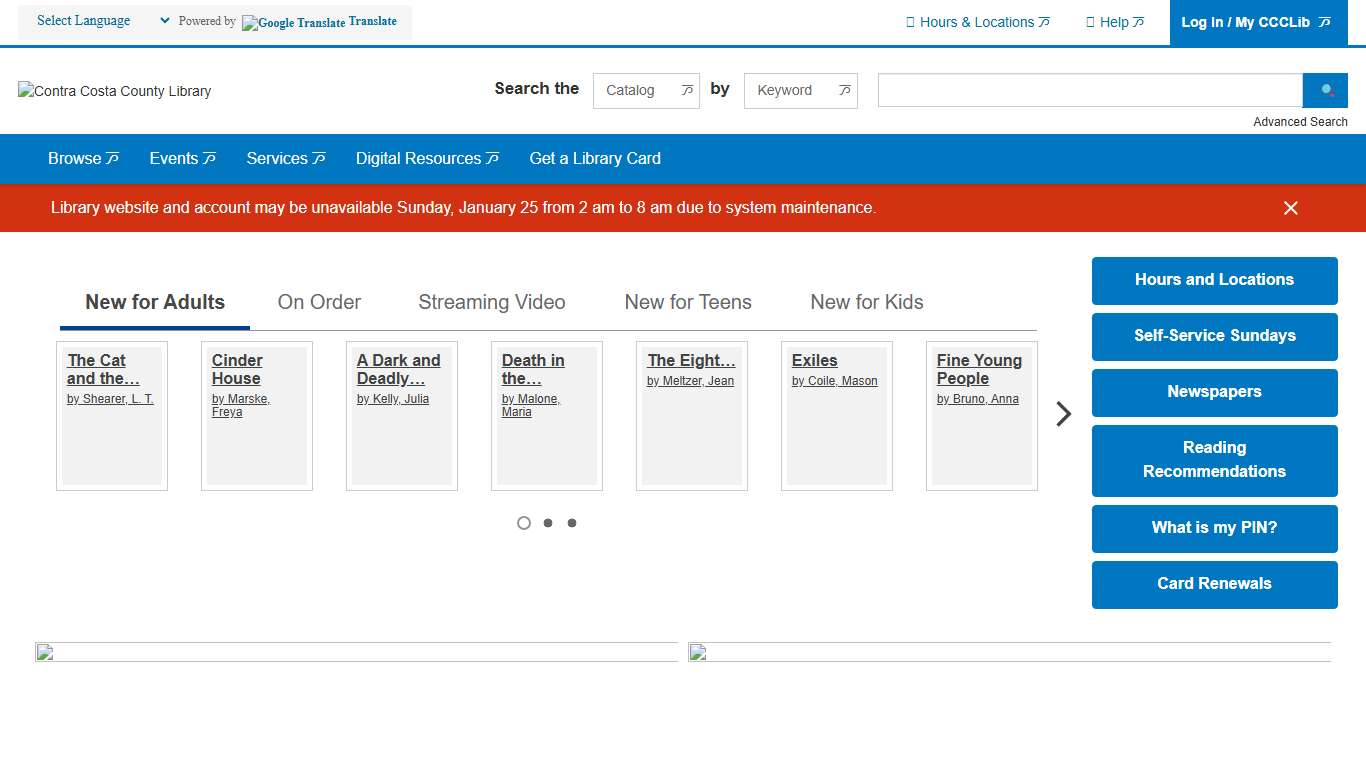Expand the Catalog search scope dropdown

pyautogui.click(x=646, y=90)
